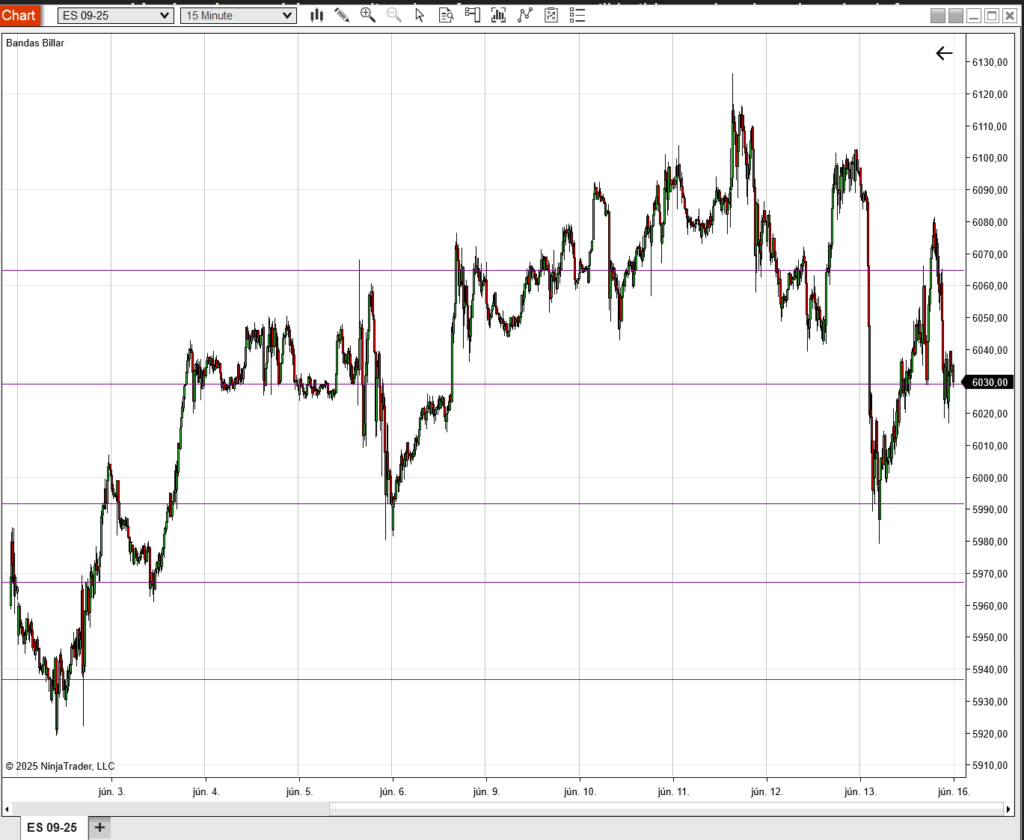The image size is (1024, 840).
Task: Click the back arrow on the chart
Action: [944, 54]
